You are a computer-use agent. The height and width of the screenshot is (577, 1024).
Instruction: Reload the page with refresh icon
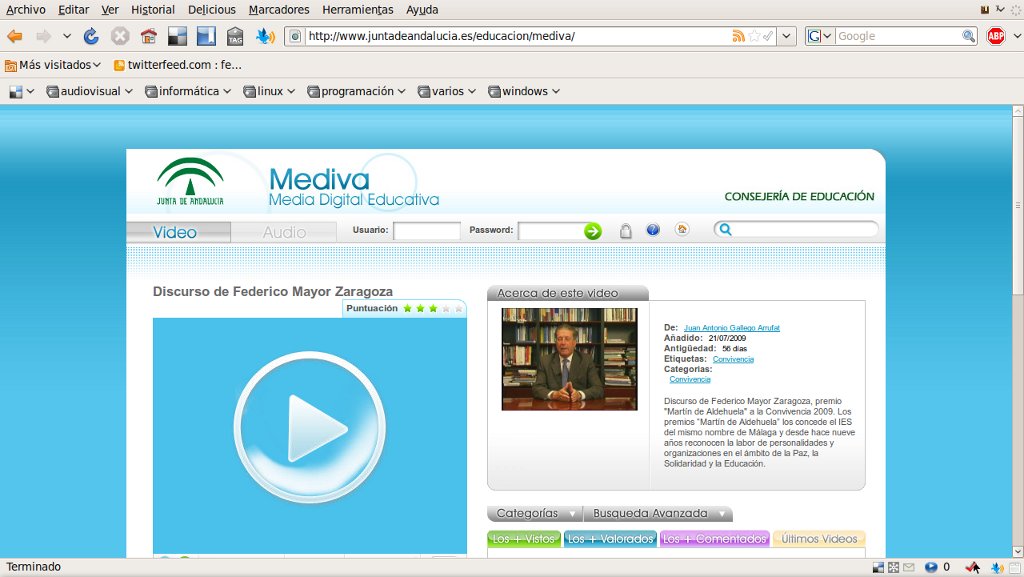pyautogui.click(x=91, y=37)
